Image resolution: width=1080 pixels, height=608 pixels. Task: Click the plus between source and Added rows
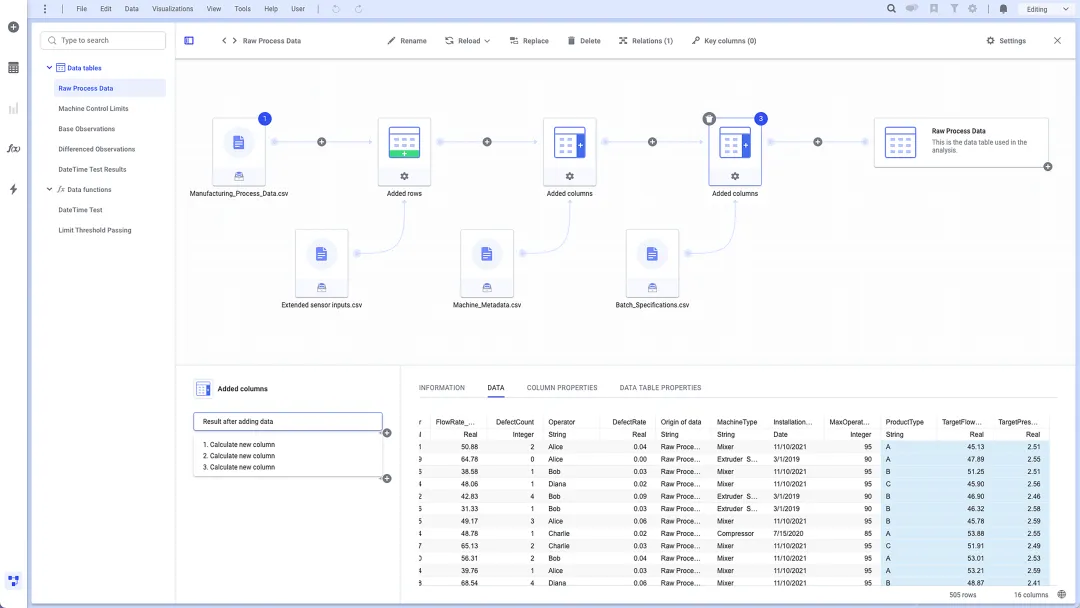[322, 142]
